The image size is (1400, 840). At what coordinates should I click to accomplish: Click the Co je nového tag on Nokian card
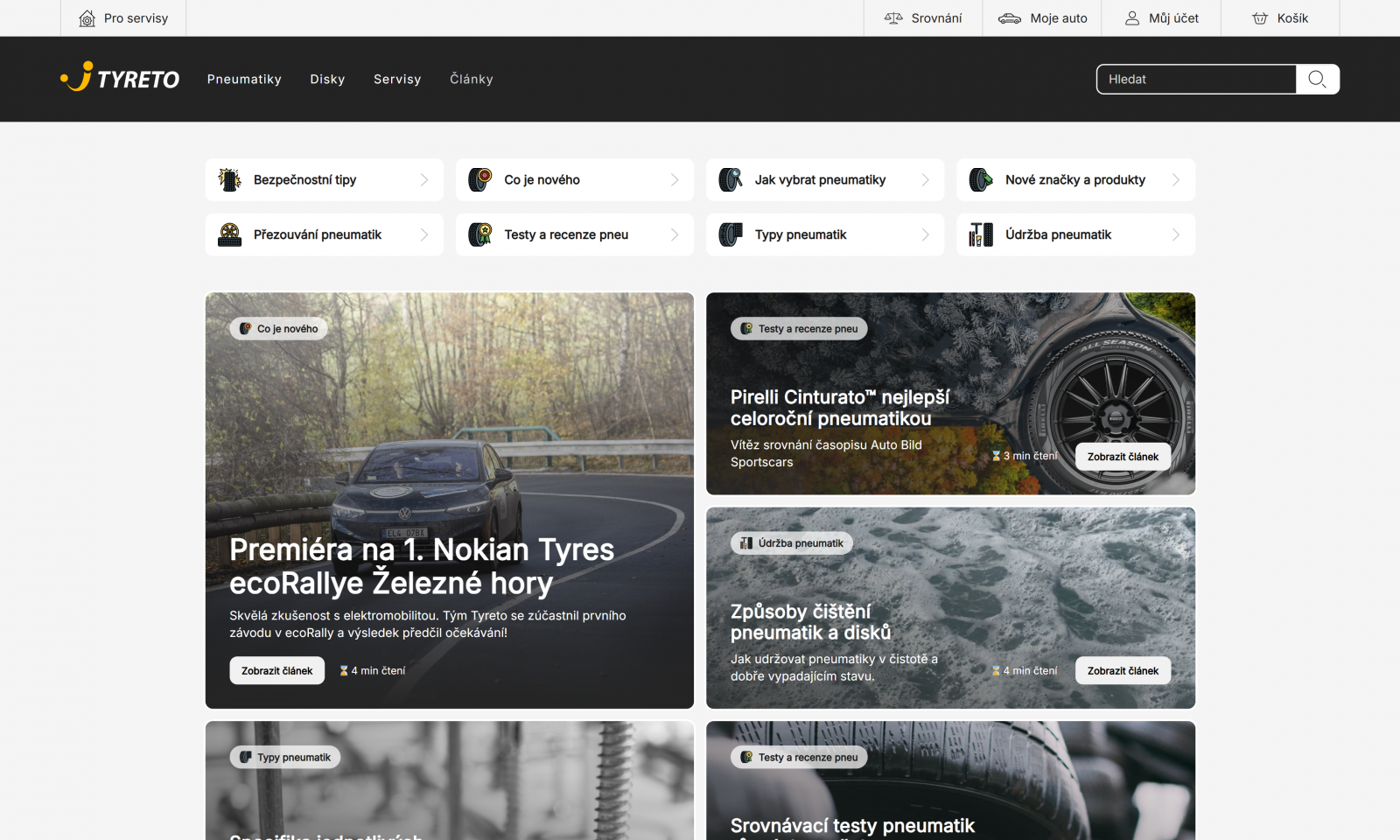coord(279,329)
